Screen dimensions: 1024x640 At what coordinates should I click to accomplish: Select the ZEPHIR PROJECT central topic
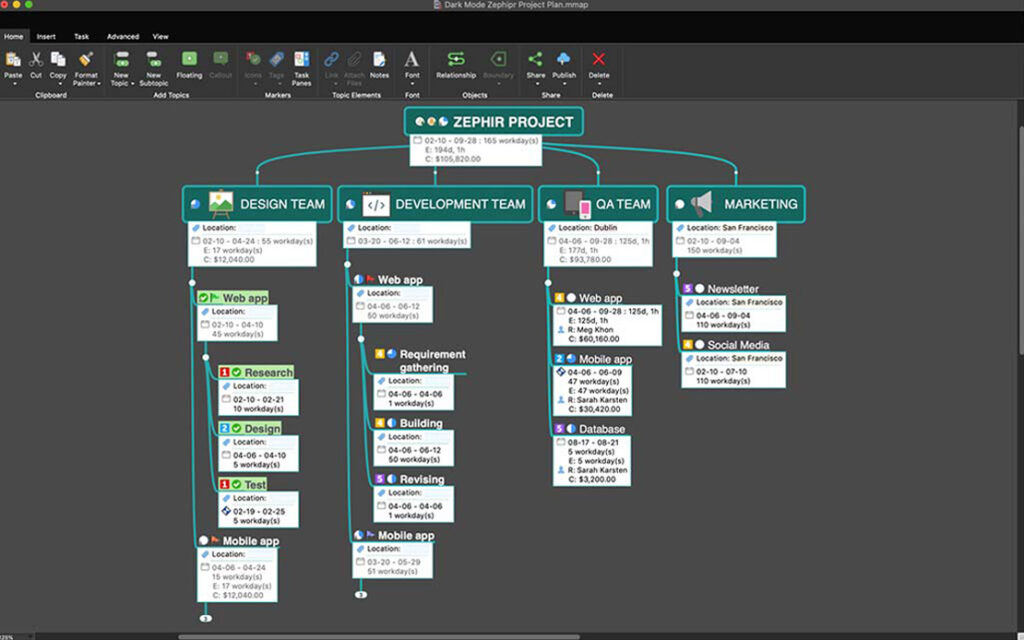click(x=494, y=122)
